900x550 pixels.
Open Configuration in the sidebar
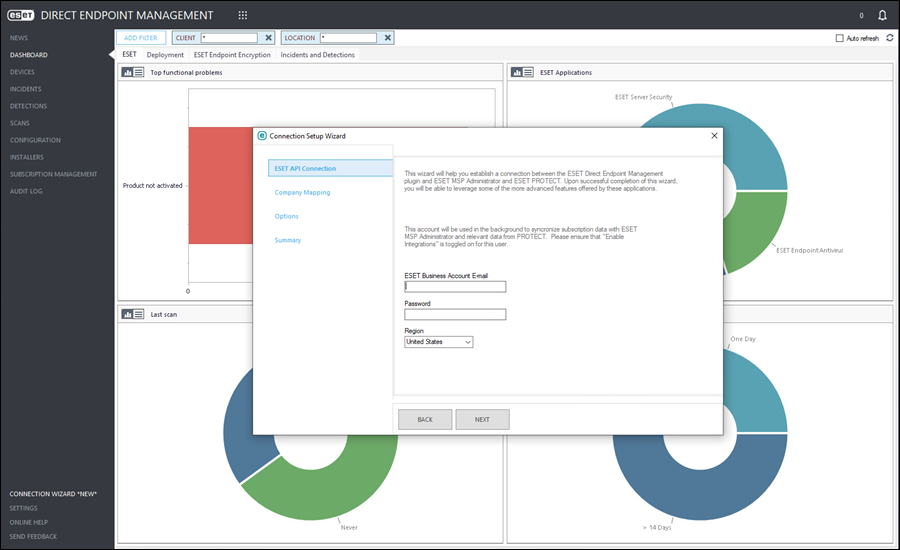(35, 140)
